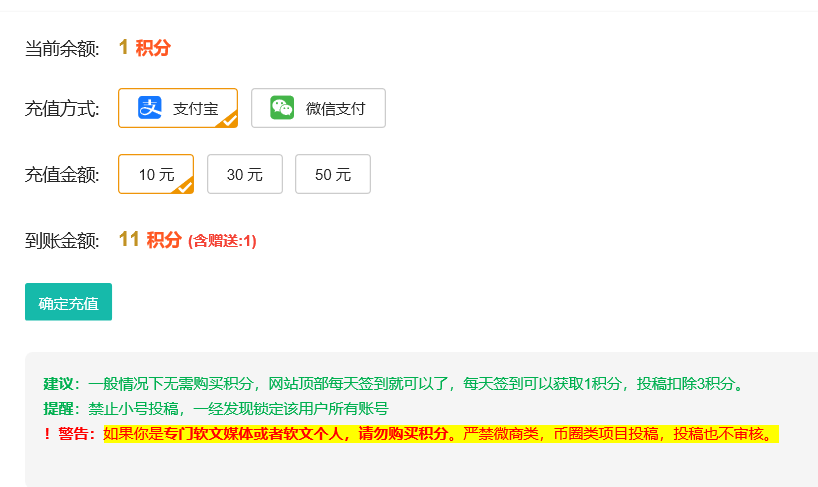Click the 充值金额 label
This screenshot has height=487, width=818.
point(62,175)
